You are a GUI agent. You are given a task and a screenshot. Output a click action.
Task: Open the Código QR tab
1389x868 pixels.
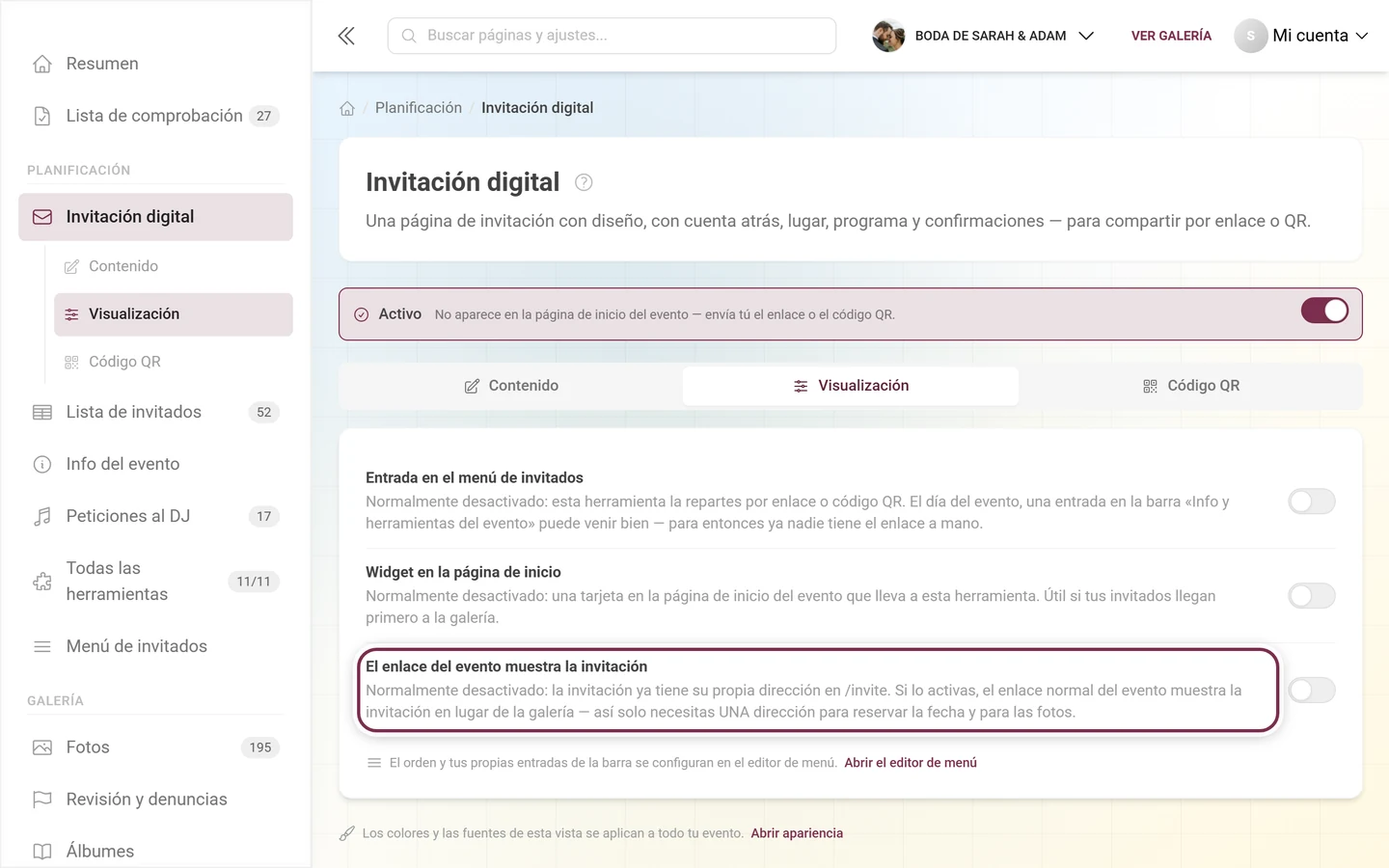(x=1190, y=386)
